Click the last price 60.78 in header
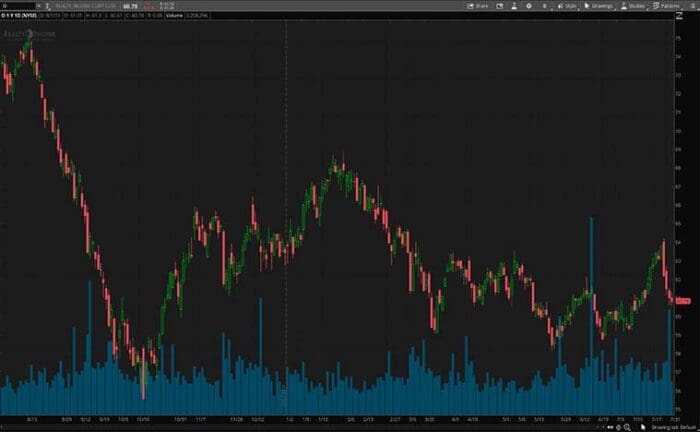This screenshot has height=432, width=700. [130, 6]
